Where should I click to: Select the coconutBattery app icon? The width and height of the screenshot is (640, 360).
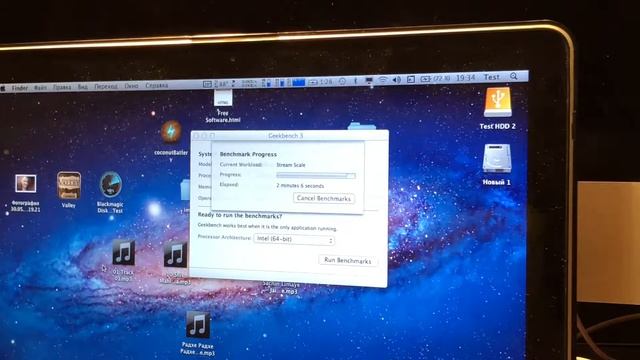coord(171,131)
